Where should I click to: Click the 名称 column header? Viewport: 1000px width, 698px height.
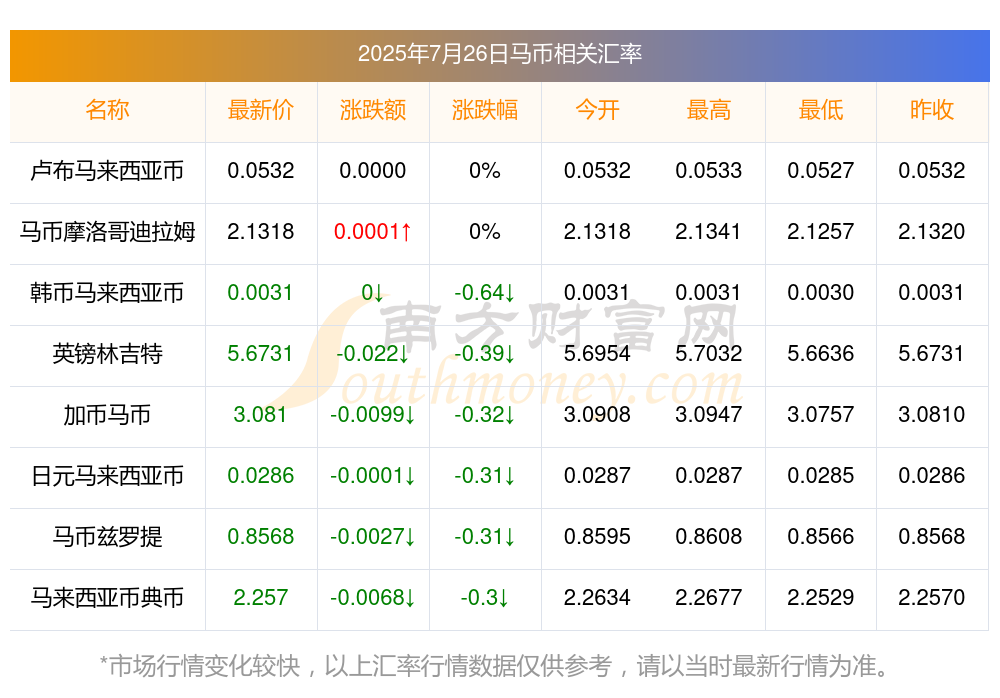pyautogui.click(x=107, y=110)
